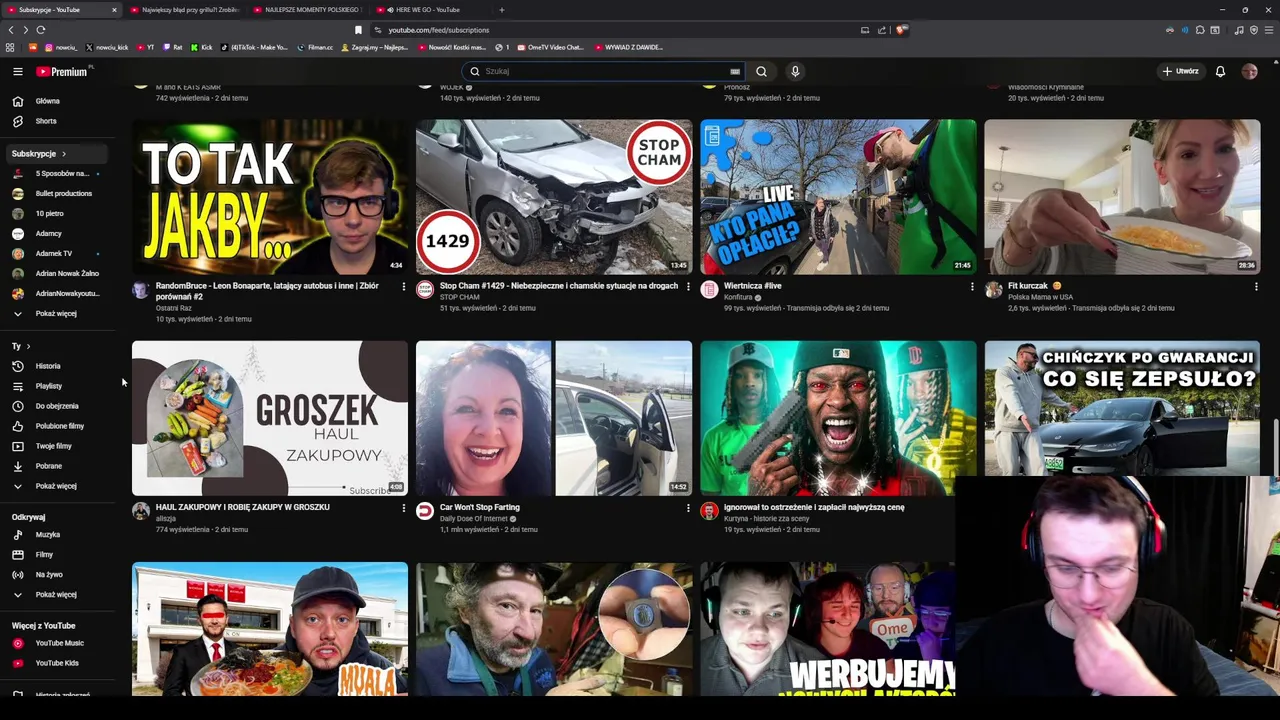This screenshot has height=720, width=1280.
Task: Open the Kick bookmark
Action: [202, 47]
